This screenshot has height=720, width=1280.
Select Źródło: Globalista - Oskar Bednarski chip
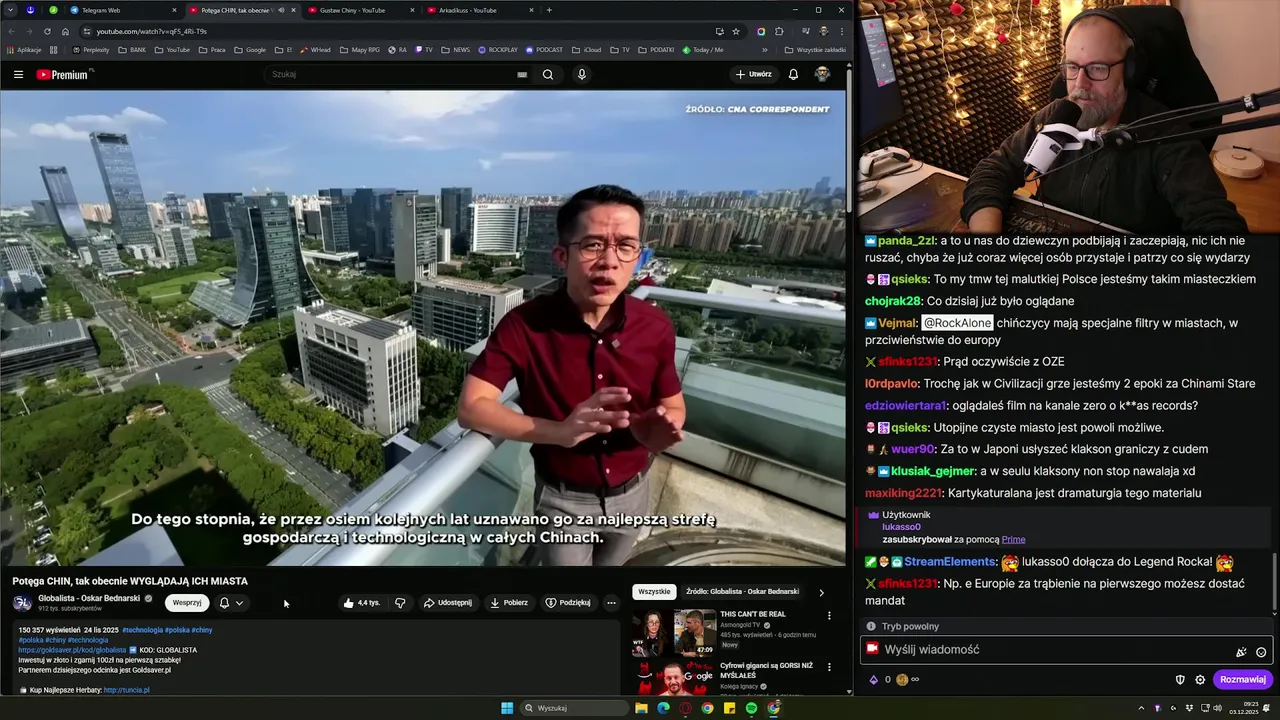tap(742, 592)
